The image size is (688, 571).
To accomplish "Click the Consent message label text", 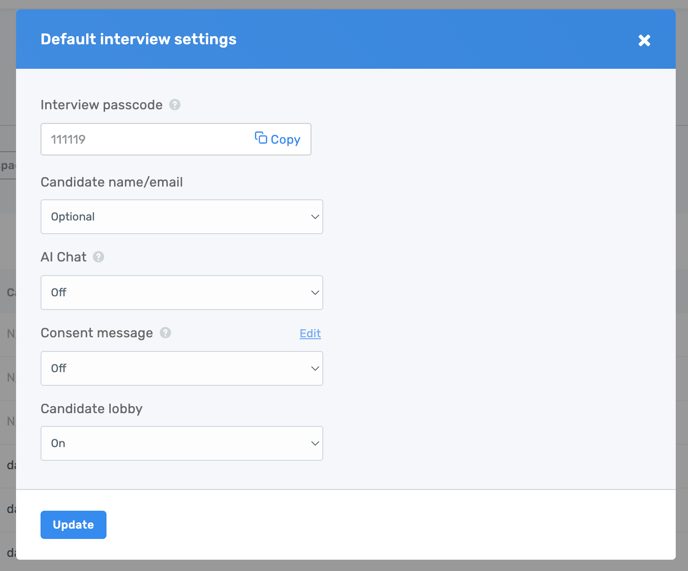I will point(96,333).
